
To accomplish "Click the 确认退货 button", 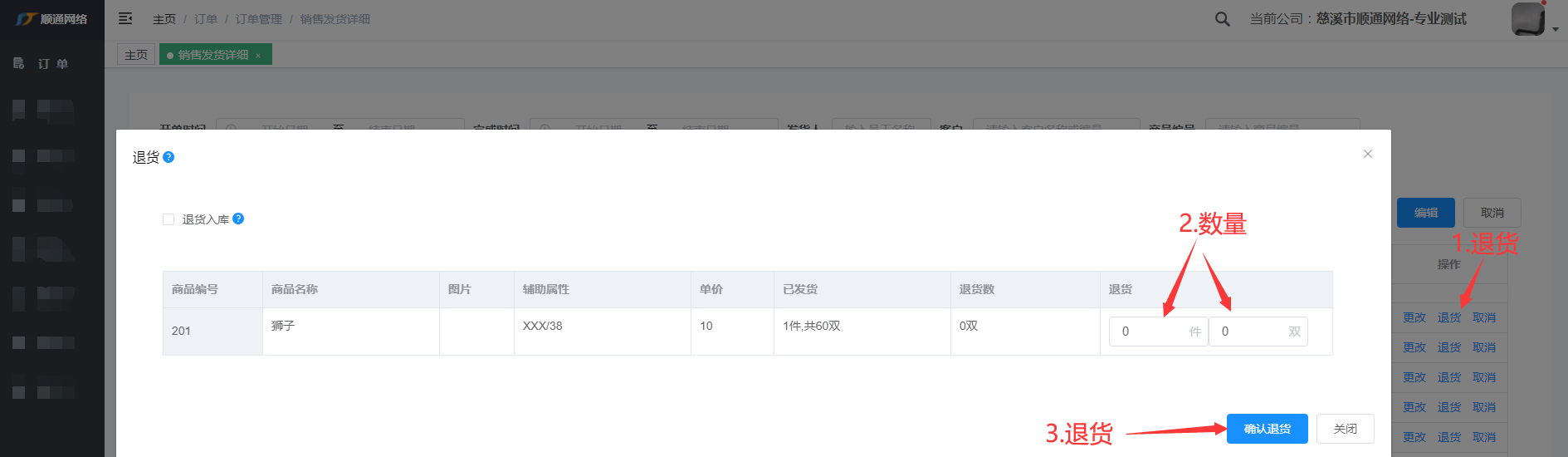I will [1267, 429].
